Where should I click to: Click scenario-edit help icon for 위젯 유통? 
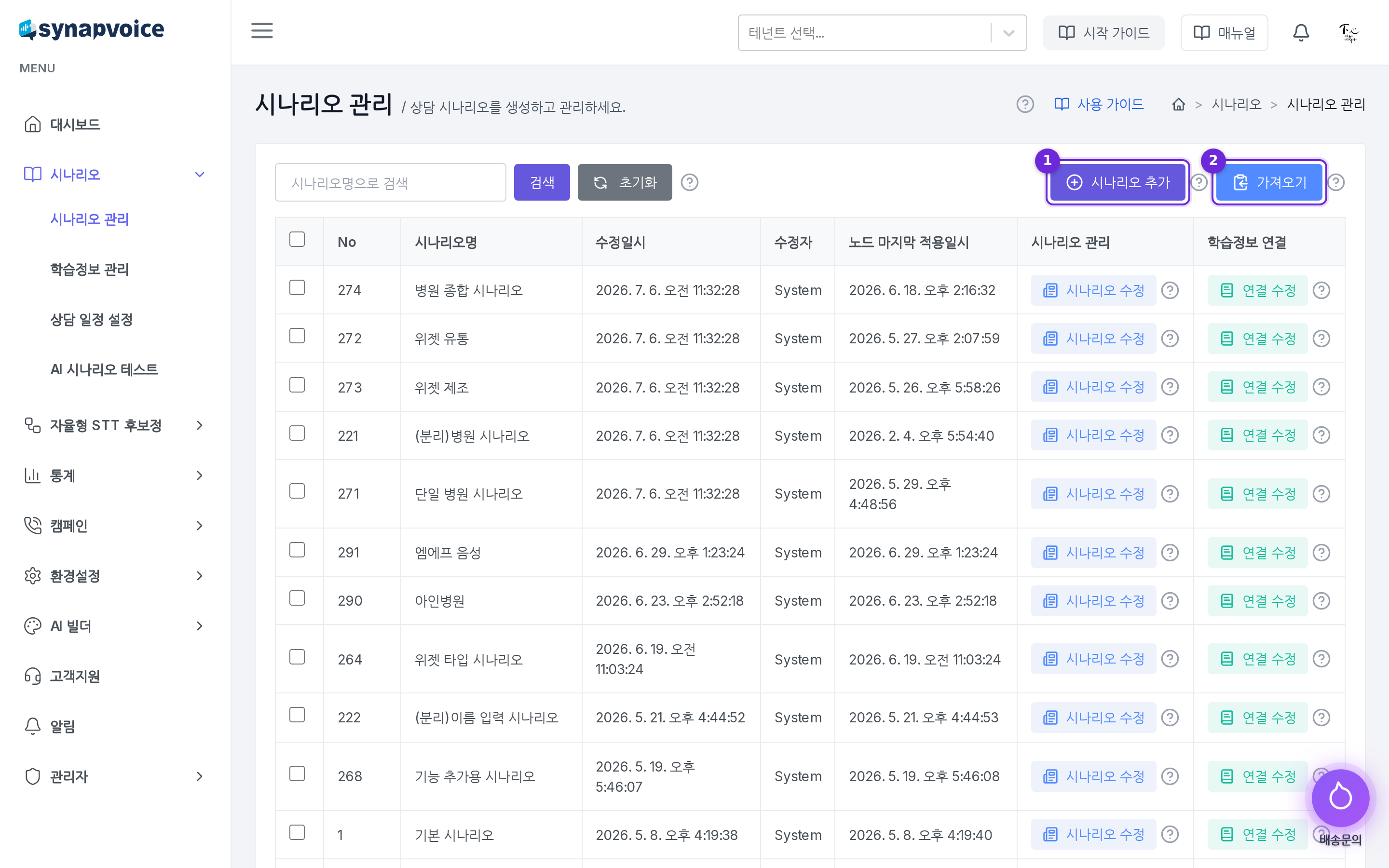click(1170, 339)
